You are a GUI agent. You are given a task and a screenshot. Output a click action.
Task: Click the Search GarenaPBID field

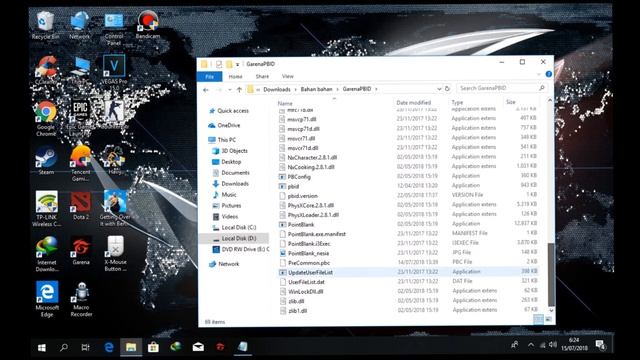(502, 88)
